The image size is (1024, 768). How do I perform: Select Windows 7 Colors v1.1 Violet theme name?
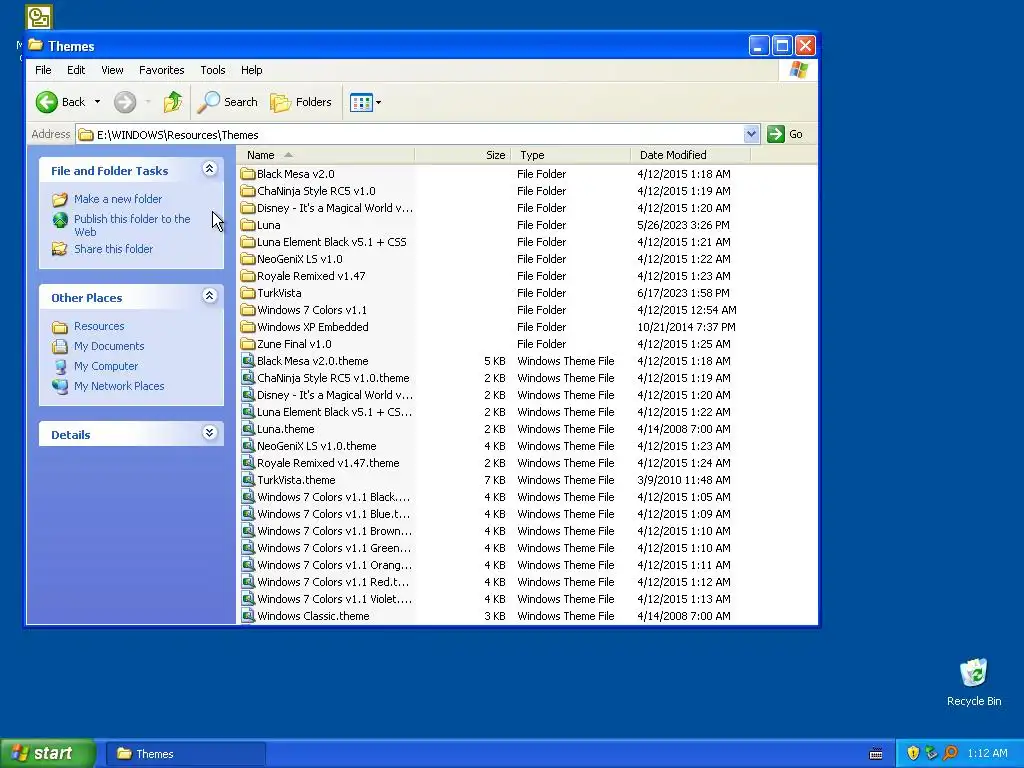click(334, 599)
